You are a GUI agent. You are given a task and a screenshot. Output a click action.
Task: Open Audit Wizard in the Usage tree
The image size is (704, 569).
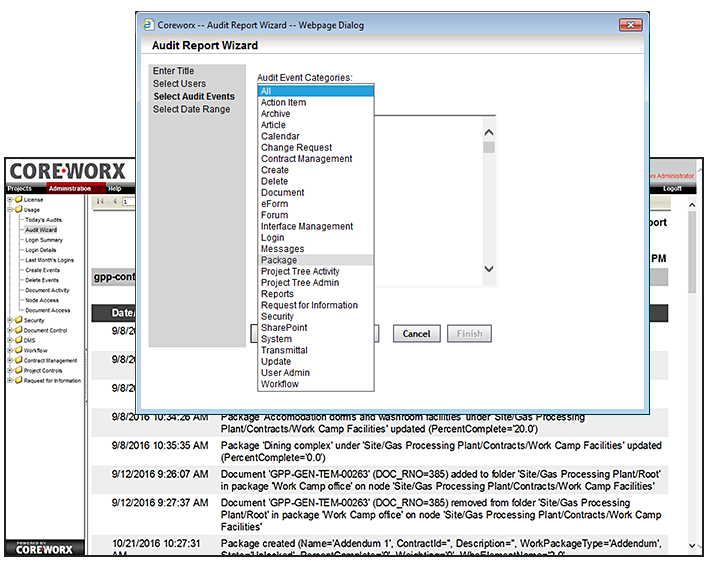41,230
